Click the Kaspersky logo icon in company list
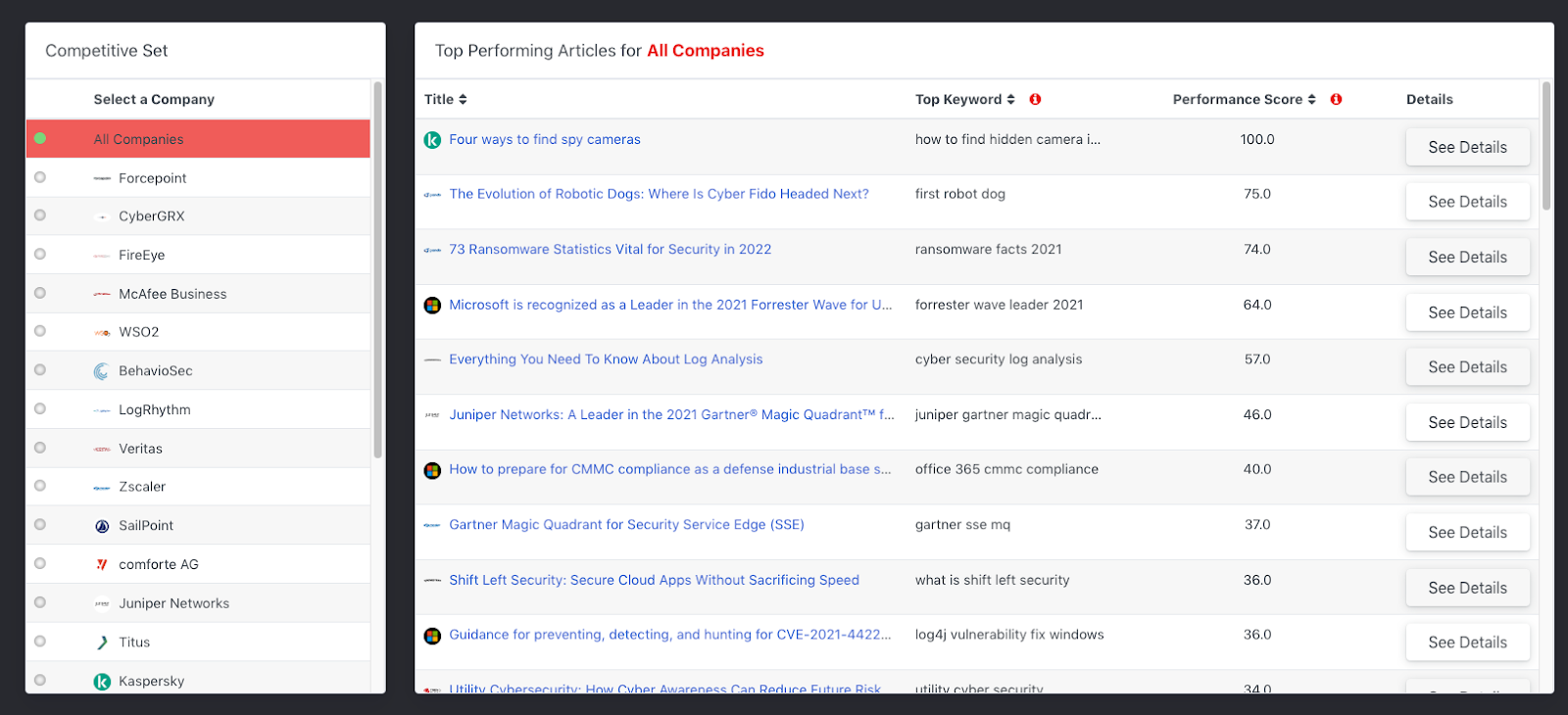The image size is (1568, 715). (102, 682)
